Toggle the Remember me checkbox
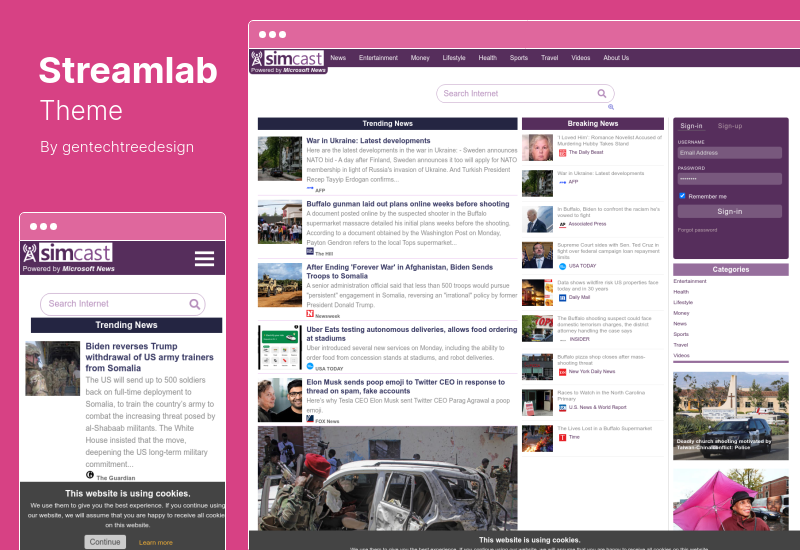800x550 pixels. tap(682, 196)
